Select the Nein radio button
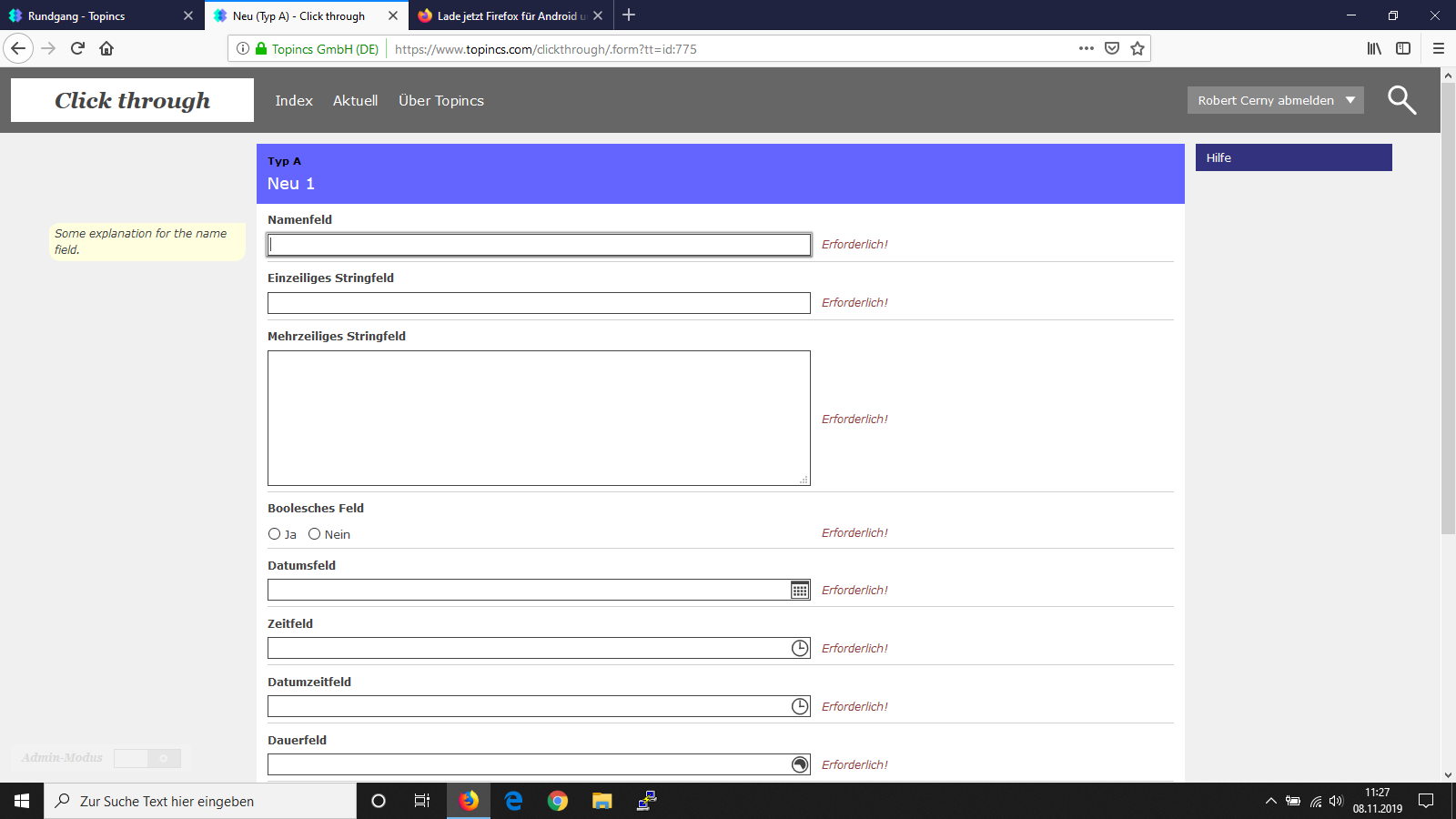 pyautogui.click(x=314, y=534)
